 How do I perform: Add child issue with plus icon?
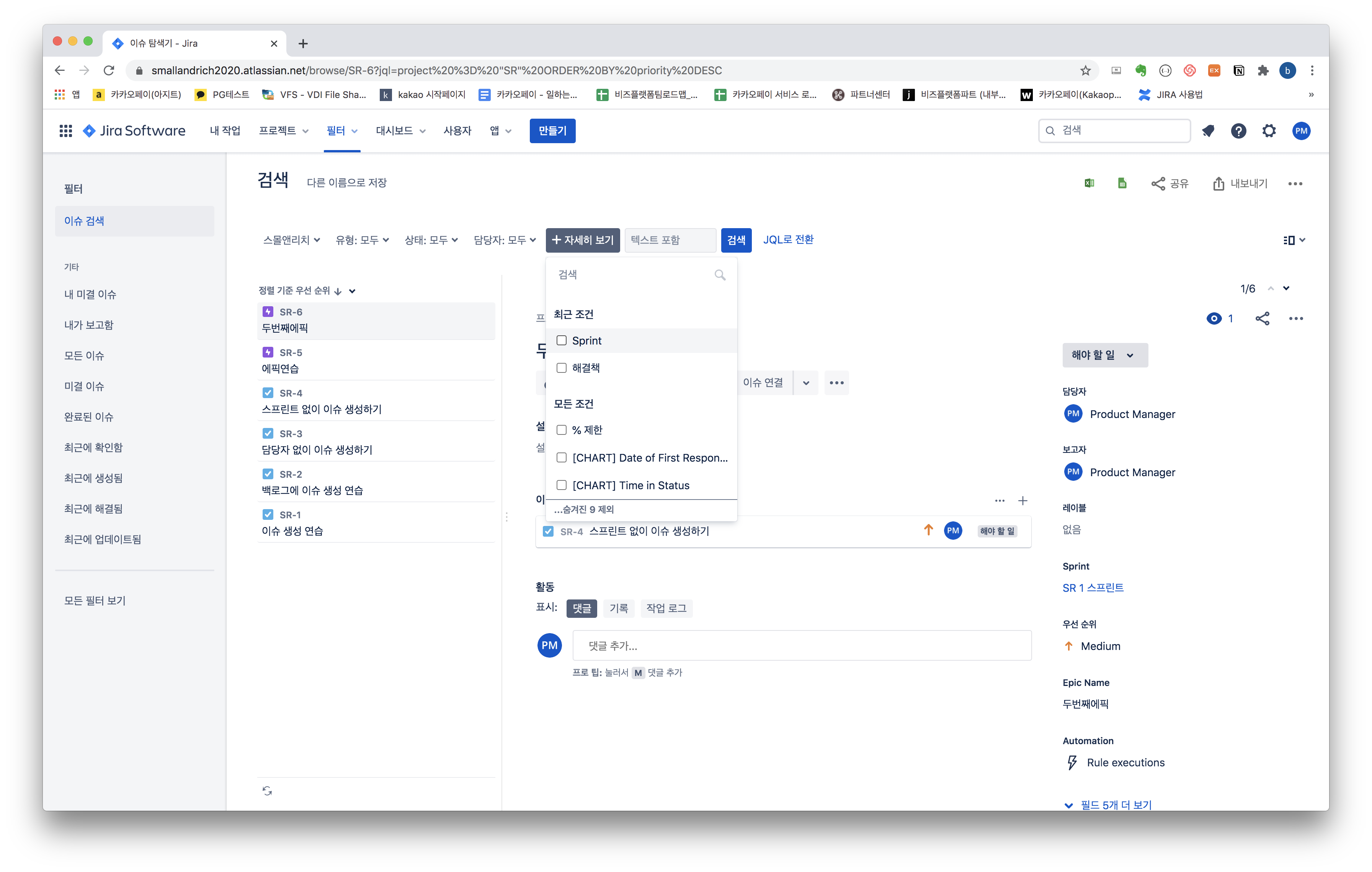point(1023,501)
